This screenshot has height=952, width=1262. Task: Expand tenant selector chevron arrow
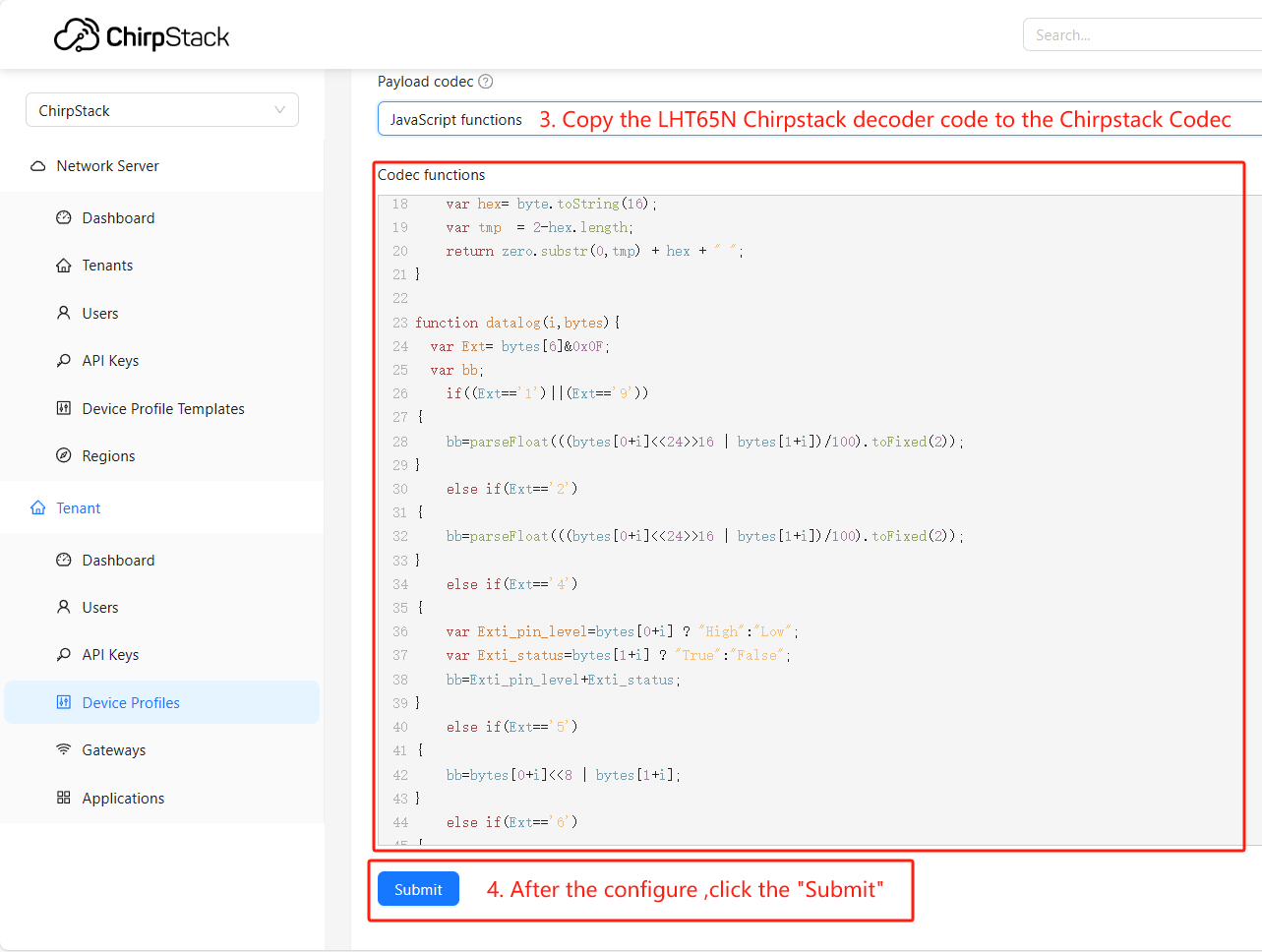[280, 110]
